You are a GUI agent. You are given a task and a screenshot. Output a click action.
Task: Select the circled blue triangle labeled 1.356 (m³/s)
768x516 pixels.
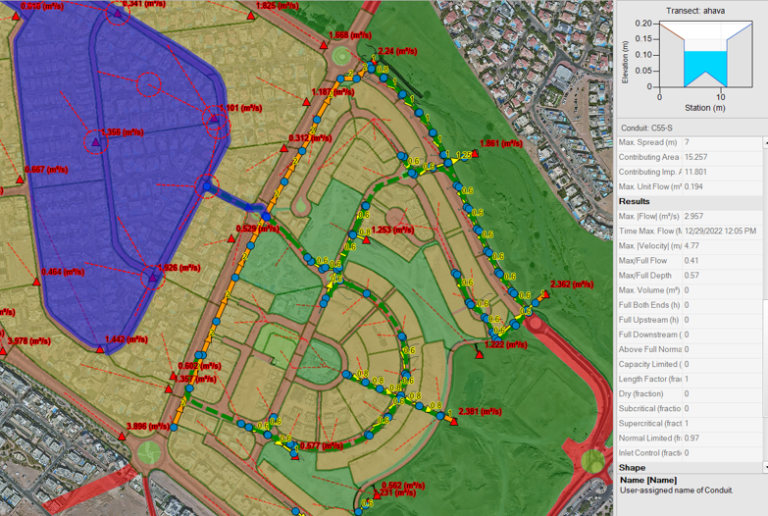pyautogui.click(x=95, y=142)
